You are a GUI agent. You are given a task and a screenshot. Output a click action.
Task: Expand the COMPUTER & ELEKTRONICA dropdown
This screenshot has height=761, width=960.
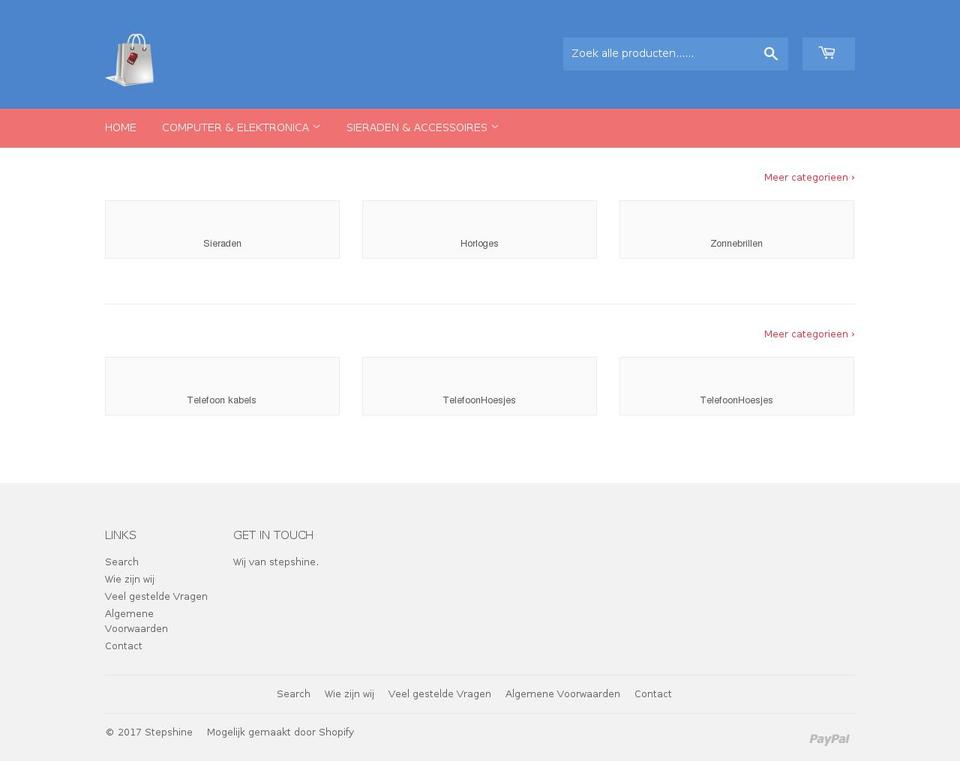coord(241,127)
